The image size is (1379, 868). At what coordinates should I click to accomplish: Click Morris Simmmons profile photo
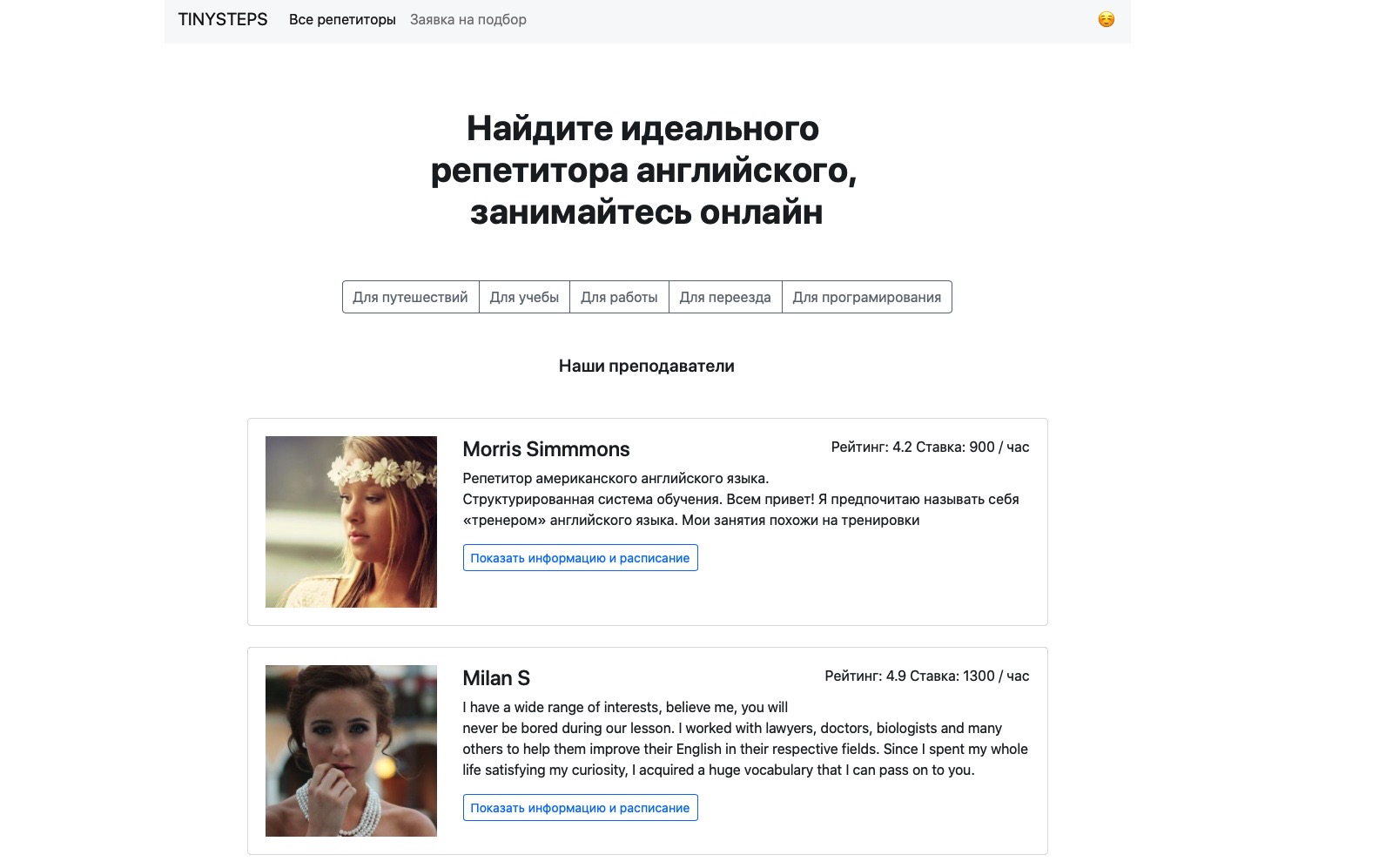click(x=351, y=521)
